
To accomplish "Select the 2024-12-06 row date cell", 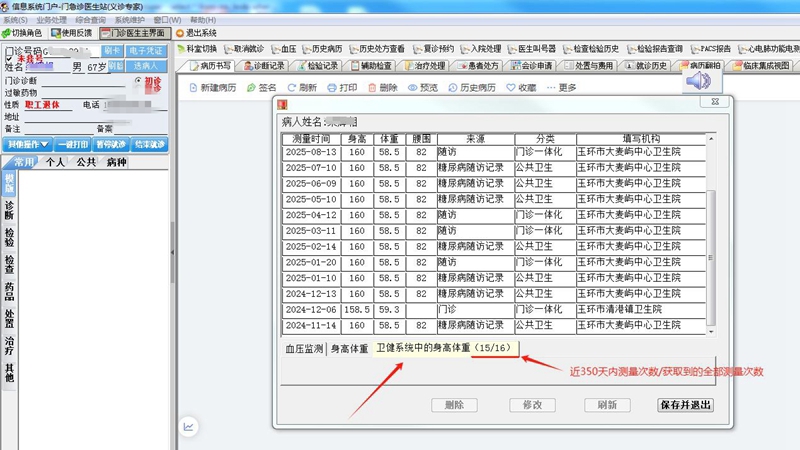I will pos(311,310).
